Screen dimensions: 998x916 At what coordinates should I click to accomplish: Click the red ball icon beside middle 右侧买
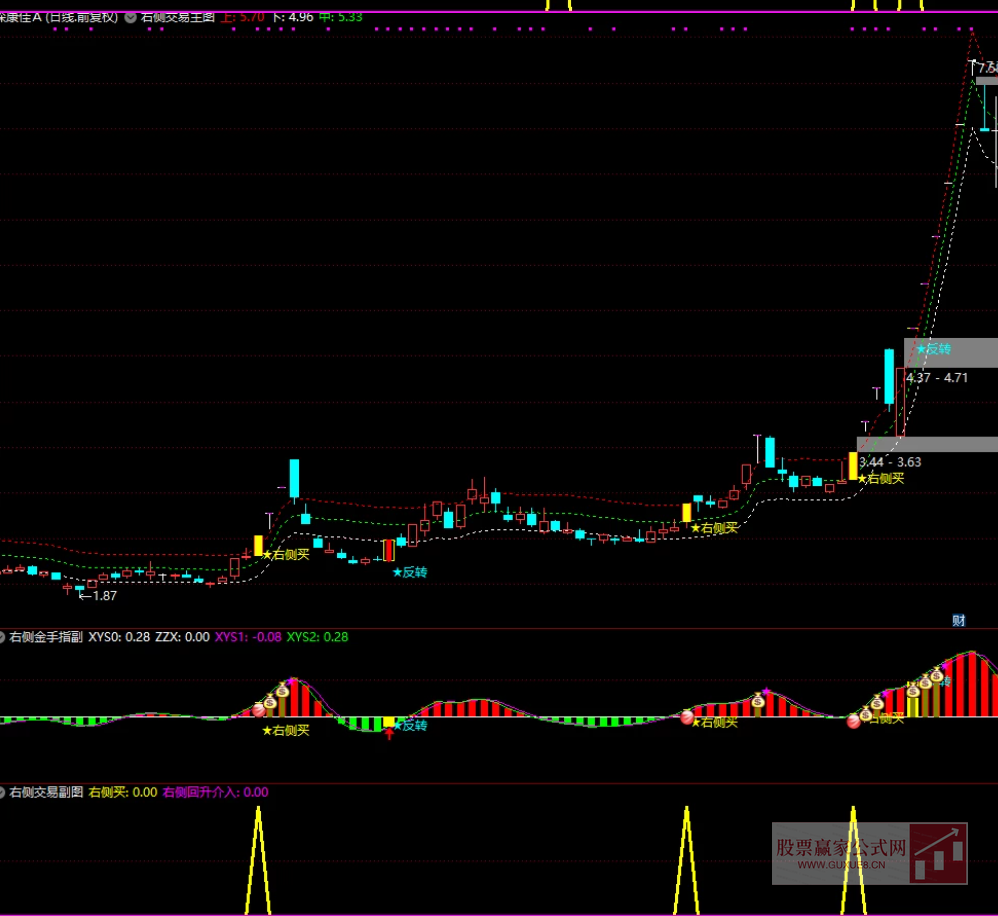click(x=687, y=717)
